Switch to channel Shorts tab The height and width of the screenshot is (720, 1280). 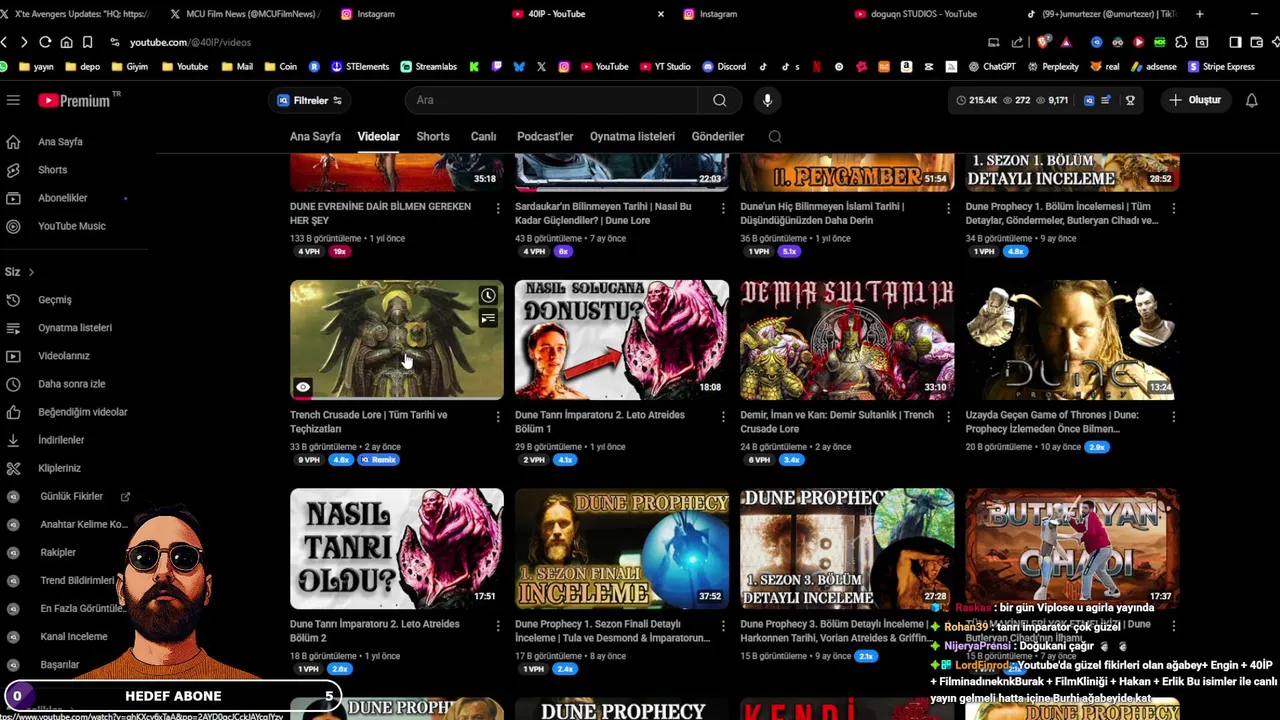click(433, 137)
